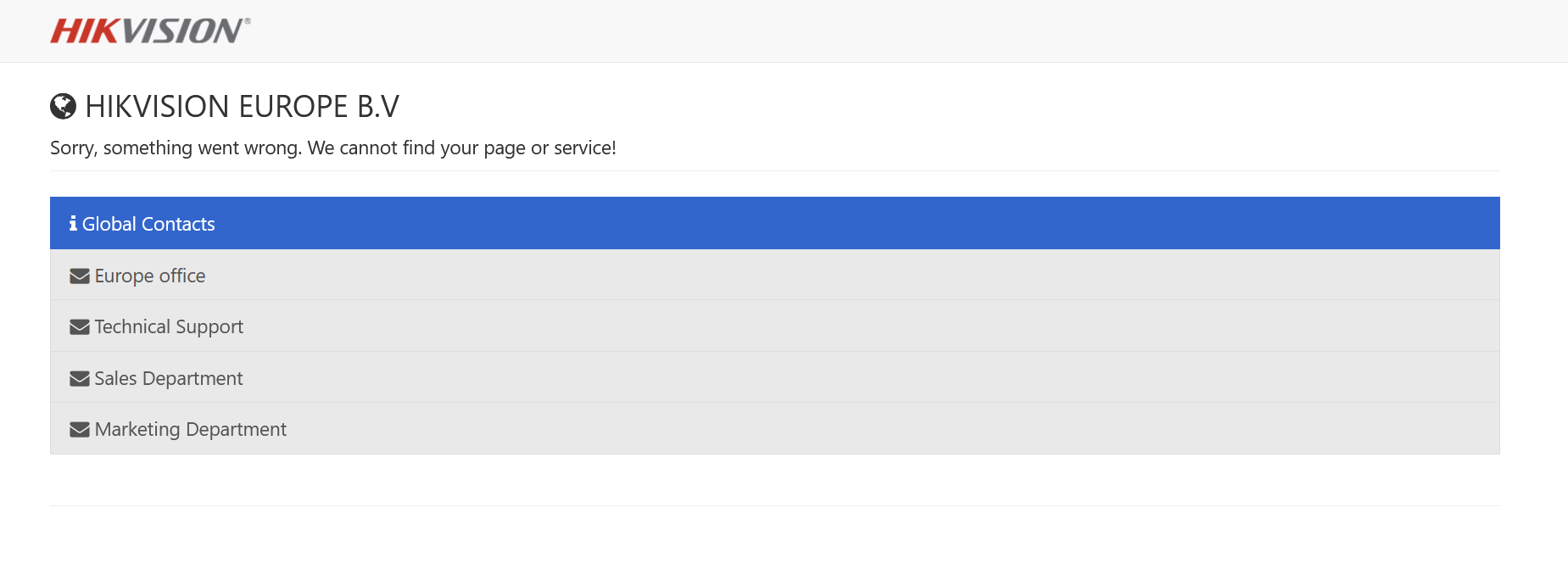
Task: Click the Technical Support envelope icon
Action: pos(80,327)
